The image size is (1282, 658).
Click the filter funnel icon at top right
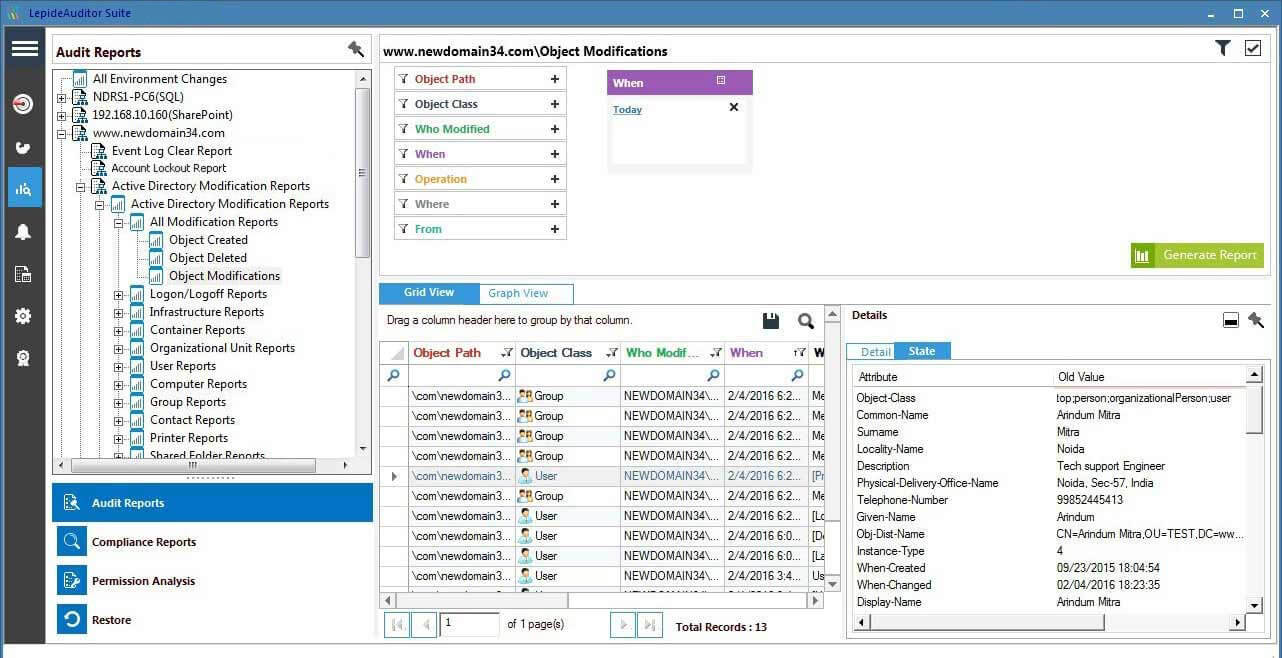(x=1222, y=47)
